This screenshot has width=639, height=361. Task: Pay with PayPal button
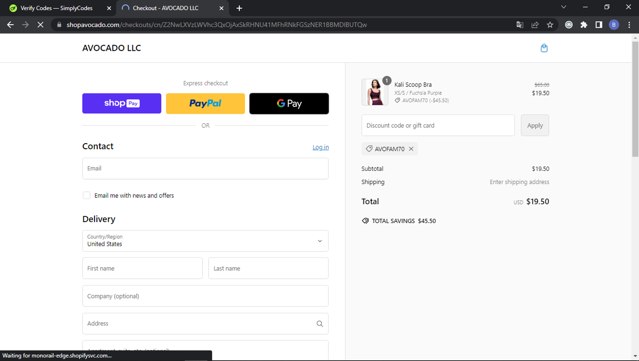205,103
